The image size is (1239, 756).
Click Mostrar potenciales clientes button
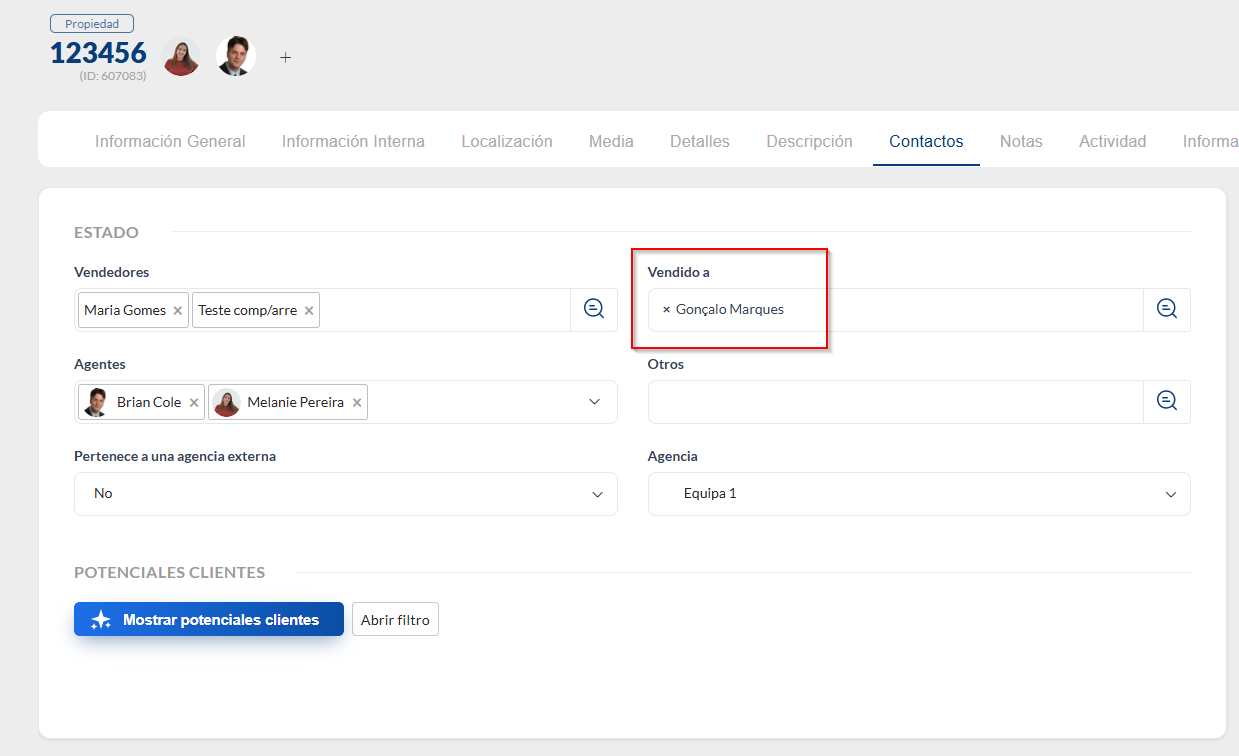[x=209, y=619]
